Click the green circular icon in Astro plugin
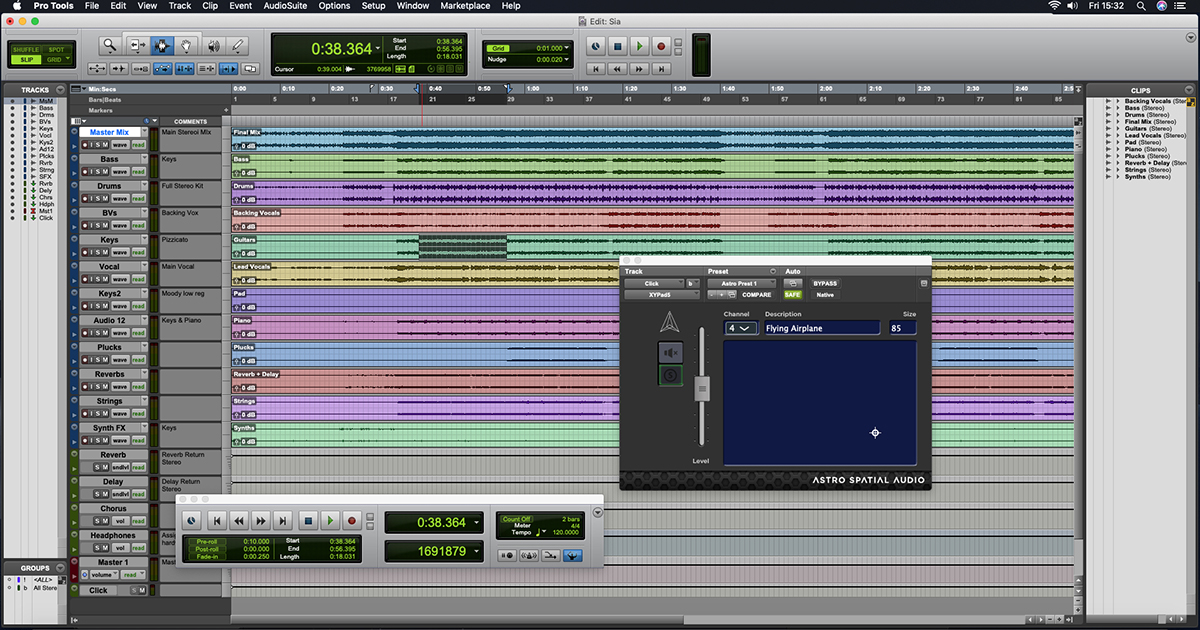The image size is (1200, 630). coord(672,376)
